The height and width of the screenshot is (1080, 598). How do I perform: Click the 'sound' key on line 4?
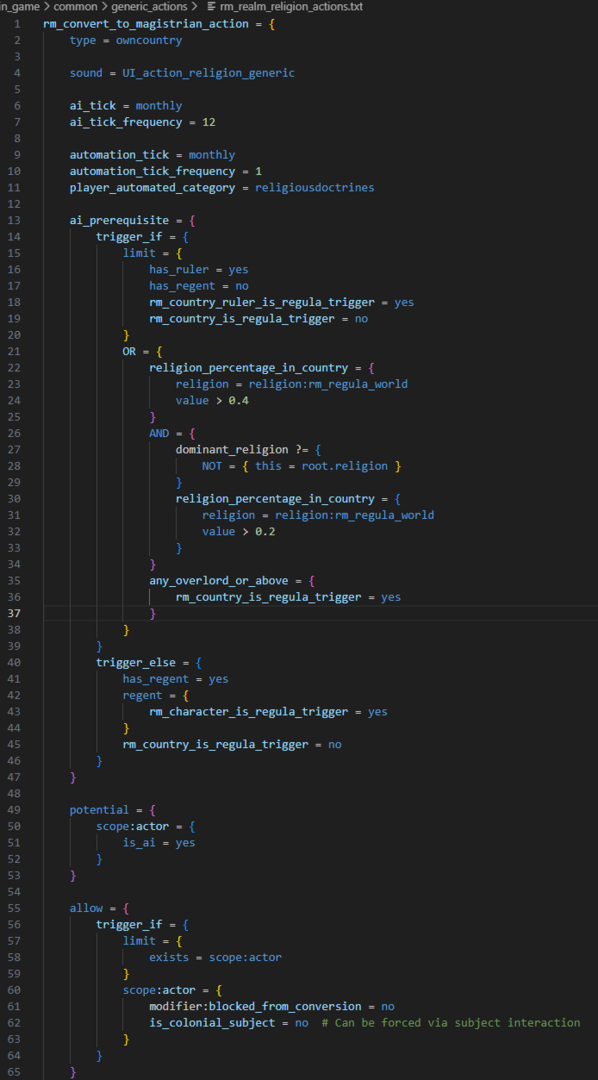tap(86, 73)
